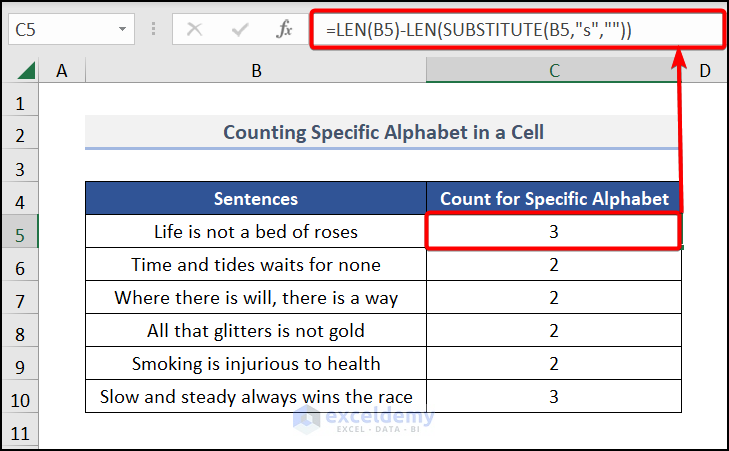The height and width of the screenshot is (451, 729).
Task: Select column B header
Action: pos(256,71)
